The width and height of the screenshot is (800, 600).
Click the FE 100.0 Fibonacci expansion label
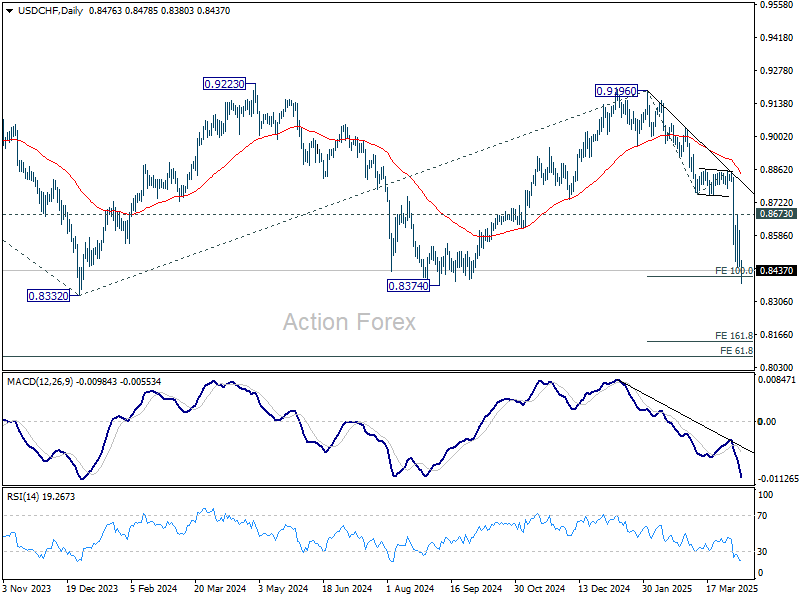pyautogui.click(x=734, y=270)
